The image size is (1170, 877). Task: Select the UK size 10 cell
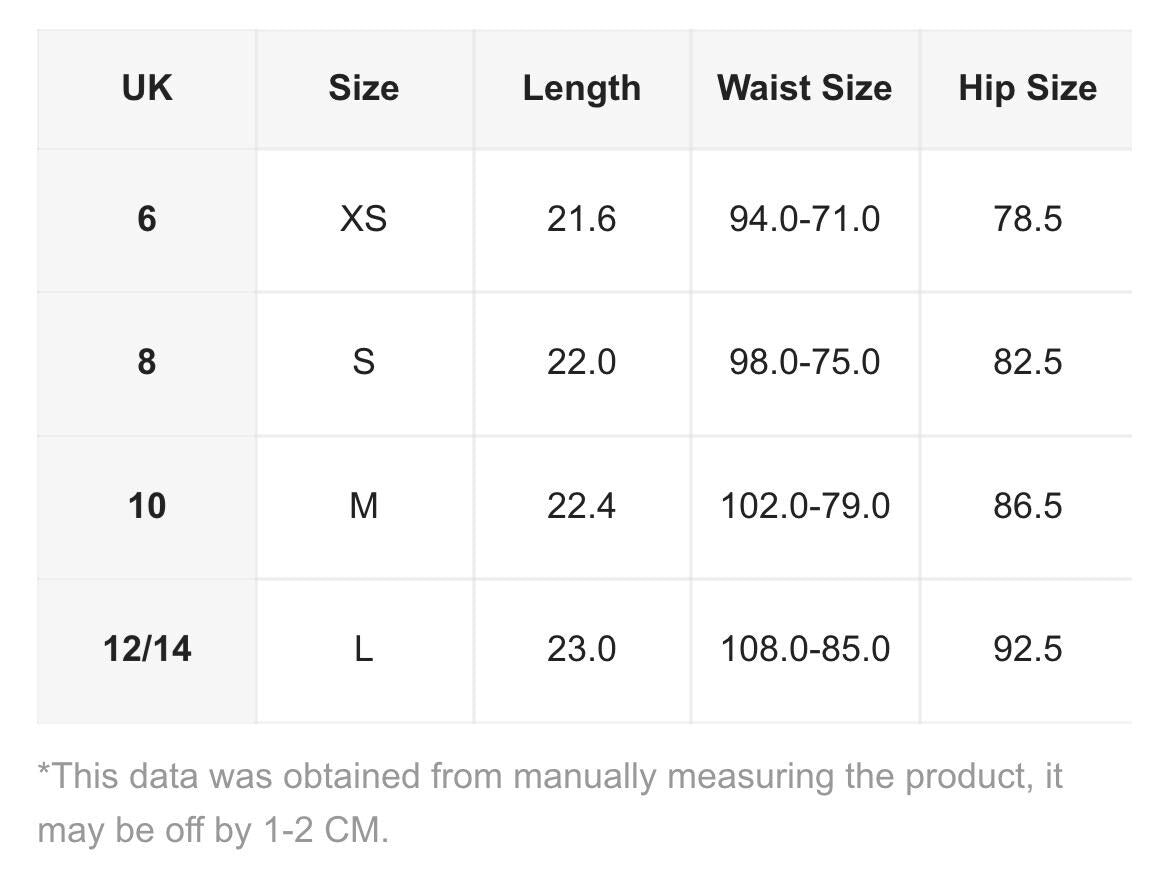click(147, 505)
